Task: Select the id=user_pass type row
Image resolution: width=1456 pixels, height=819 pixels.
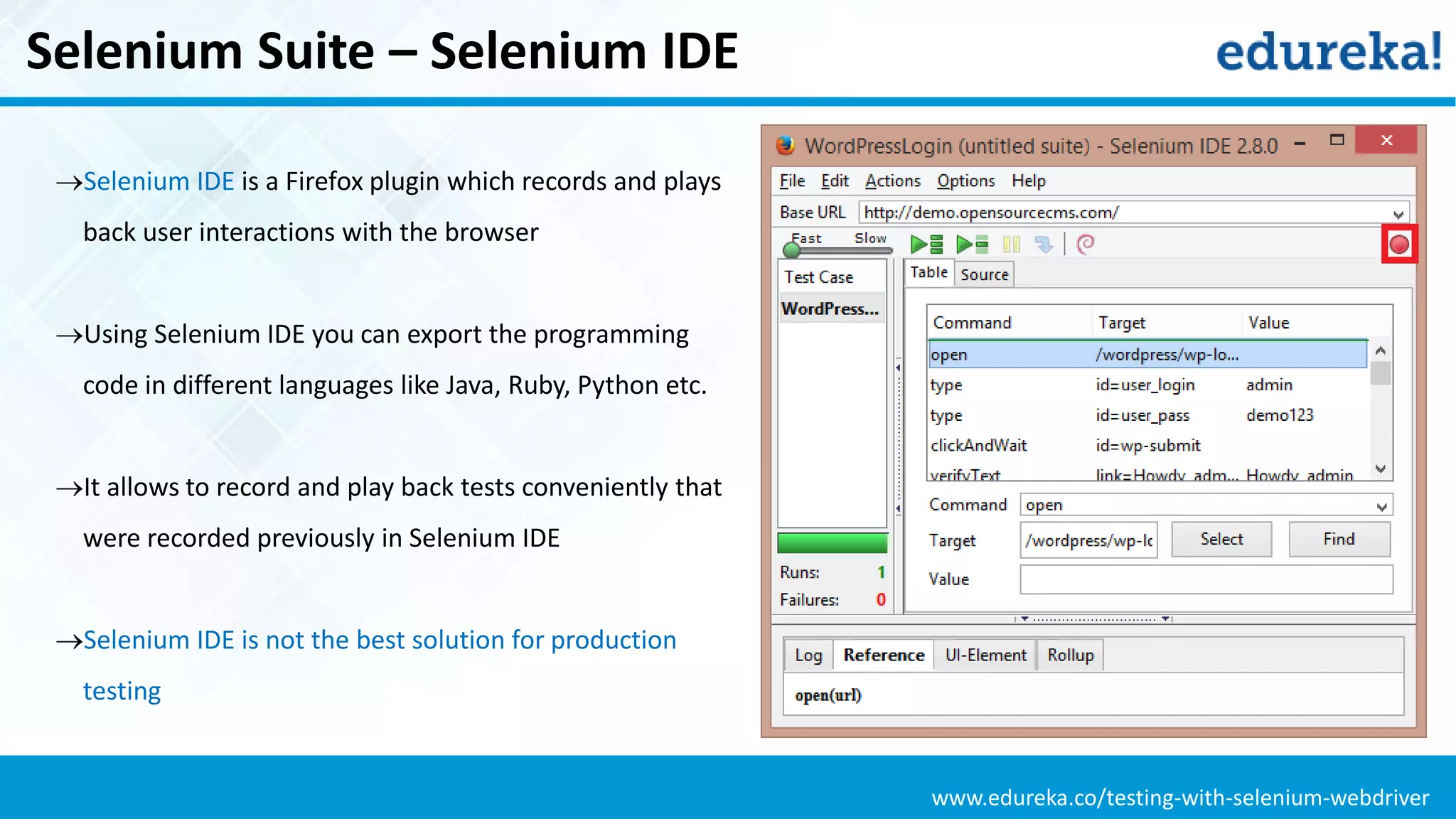Action: (x=1147, y=415)
